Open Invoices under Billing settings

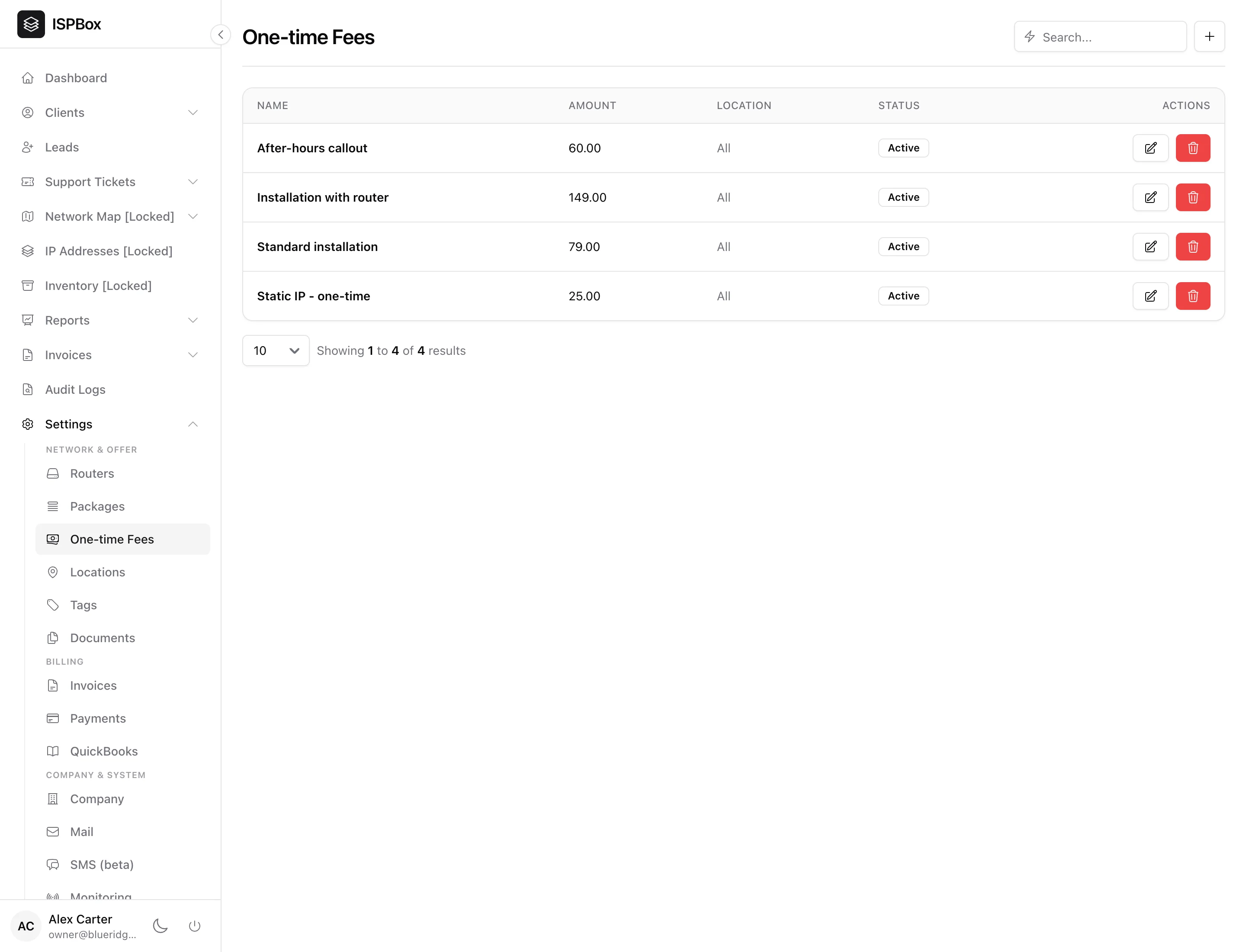click(x=122, y=686)
